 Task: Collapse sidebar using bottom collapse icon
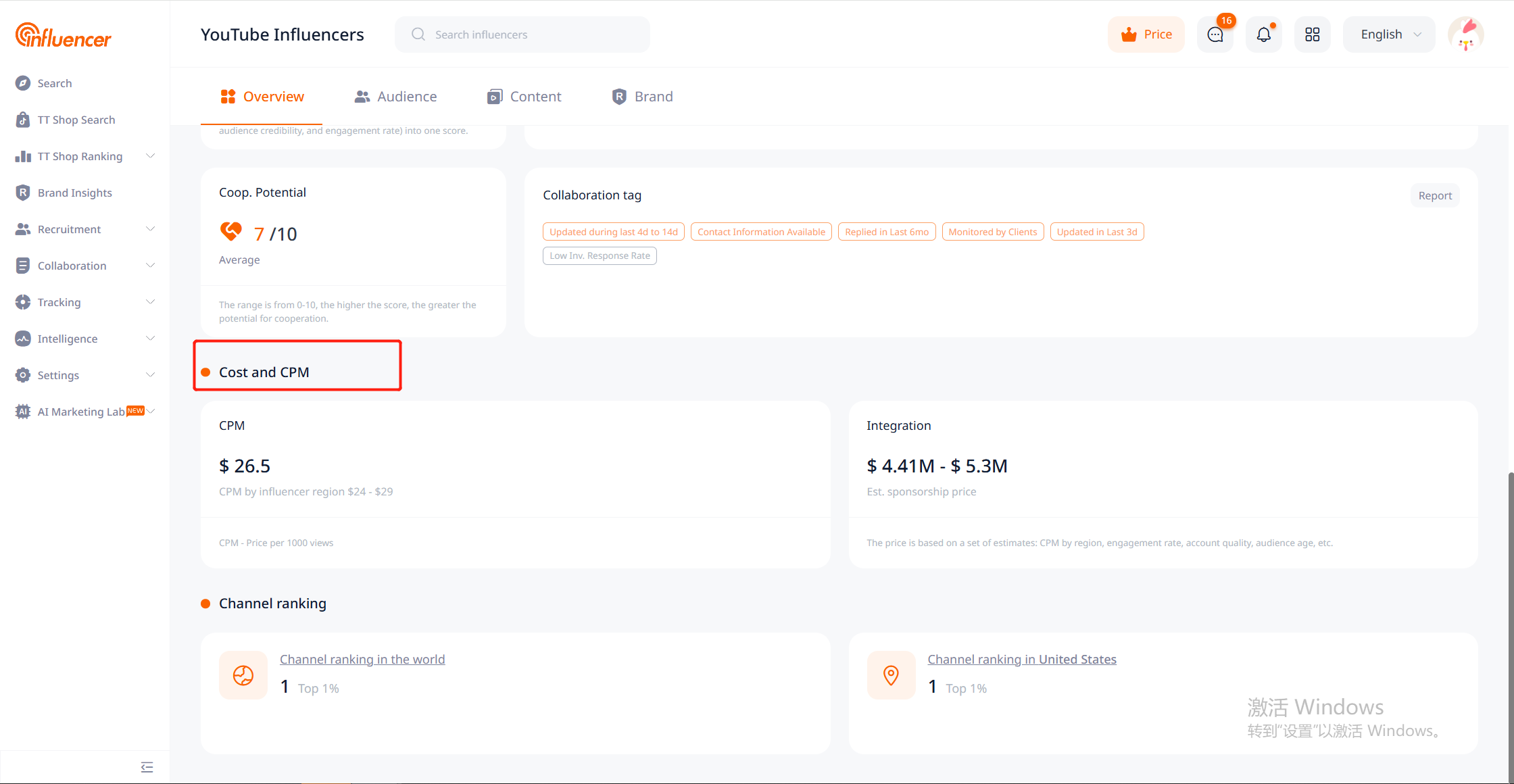[147, 767]
